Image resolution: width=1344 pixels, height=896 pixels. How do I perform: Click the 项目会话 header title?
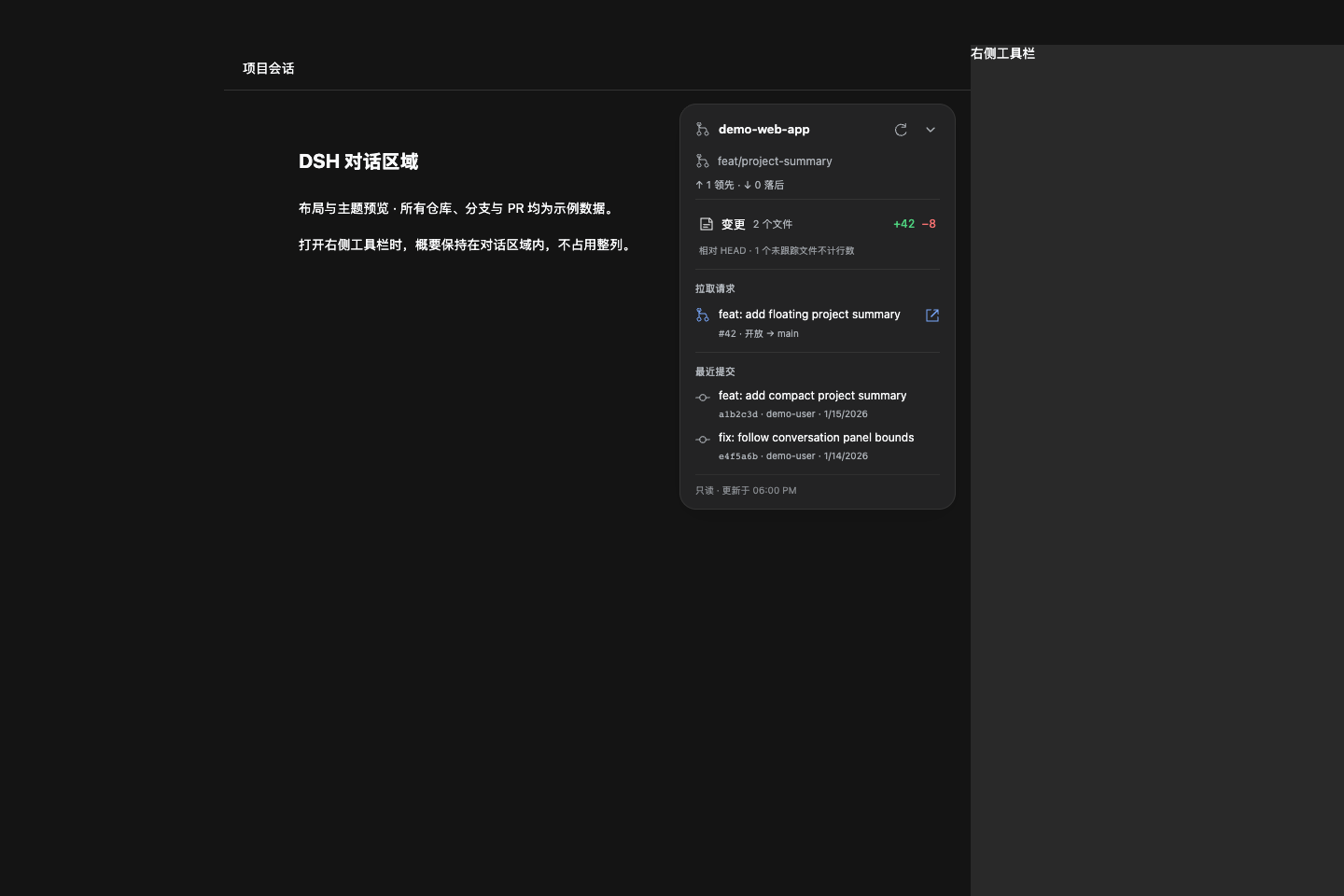click(269, 68)
